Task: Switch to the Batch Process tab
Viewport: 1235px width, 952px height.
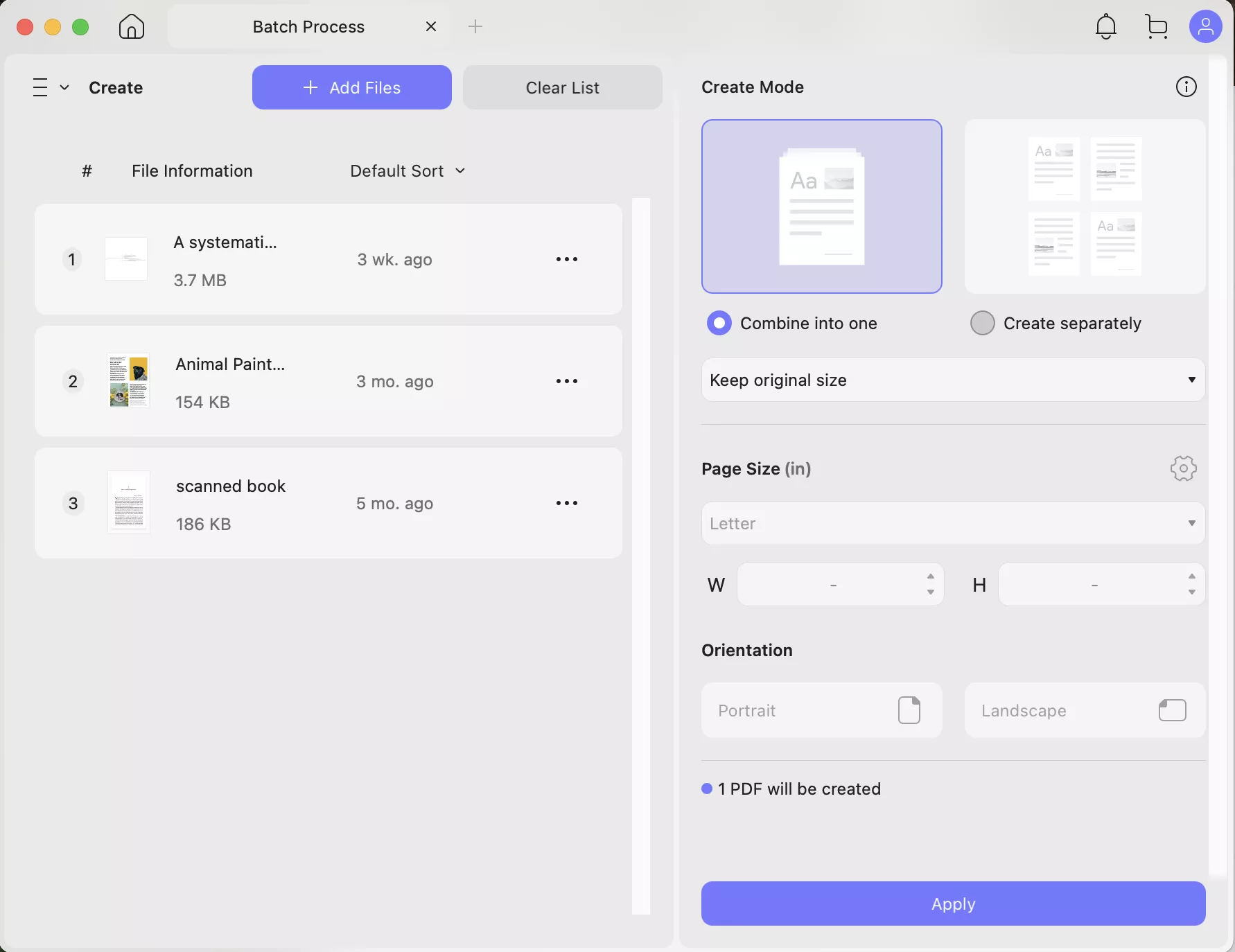Action: tap(308, 26)
